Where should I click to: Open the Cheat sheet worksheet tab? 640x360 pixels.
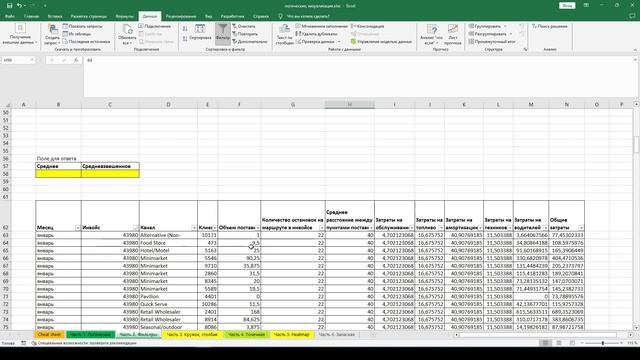49,335
